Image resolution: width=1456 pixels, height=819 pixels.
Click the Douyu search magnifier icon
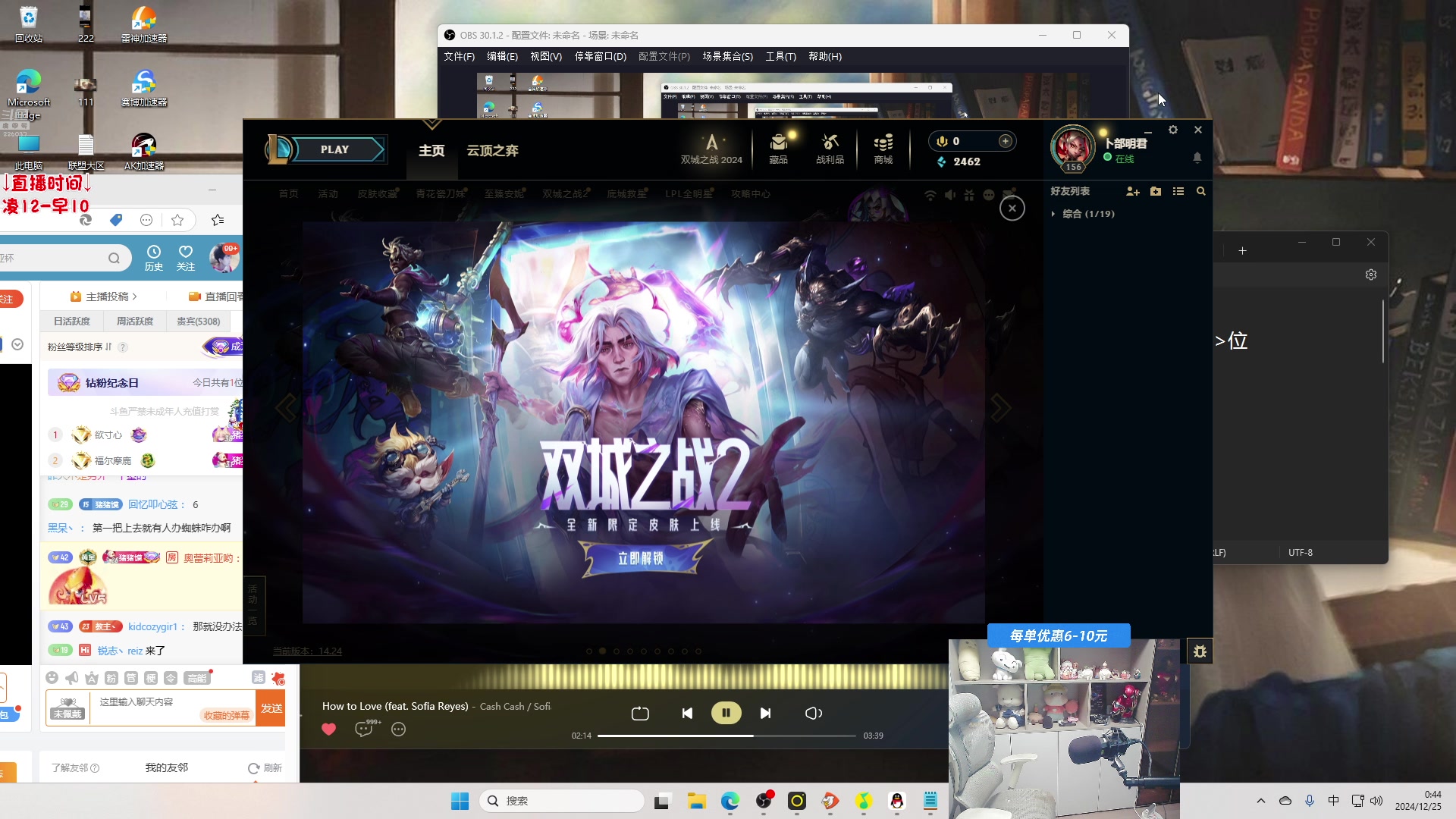pos(114,259)
